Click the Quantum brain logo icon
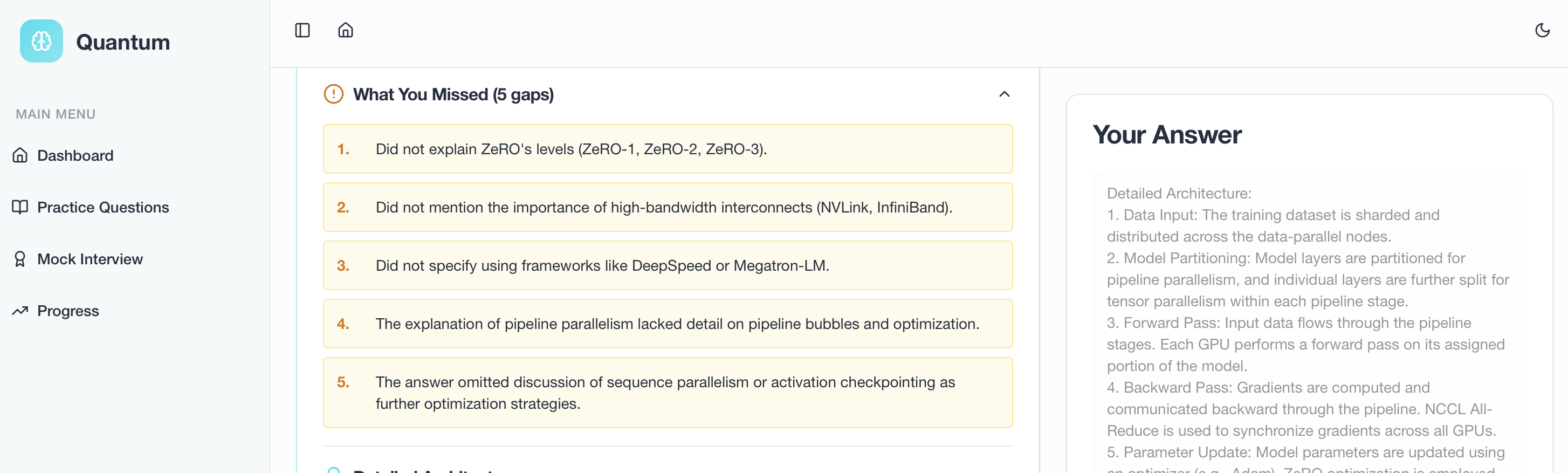 tap(42, 42)
